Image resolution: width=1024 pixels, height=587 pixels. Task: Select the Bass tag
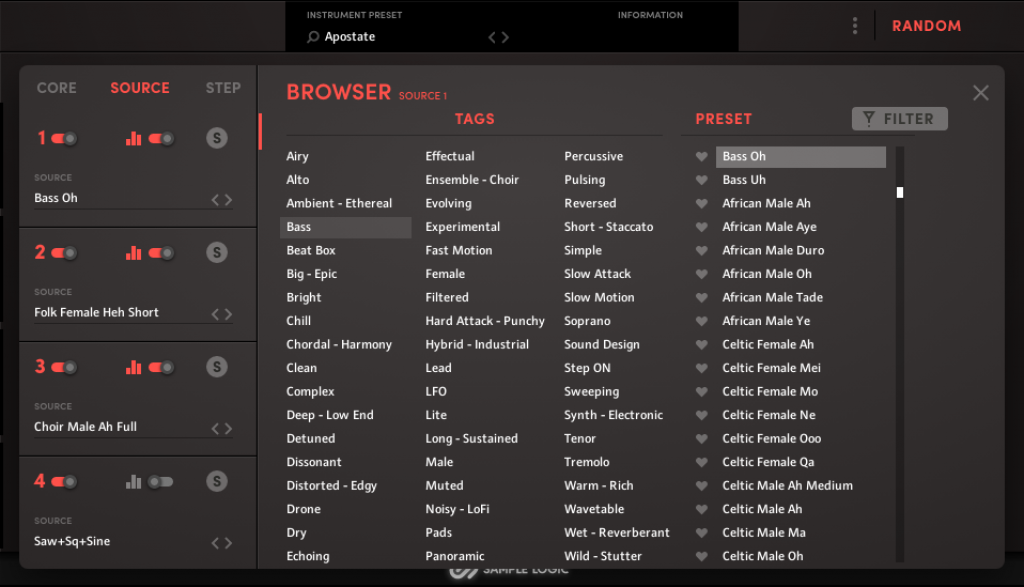pyautogui.click(x=345, y=227)
